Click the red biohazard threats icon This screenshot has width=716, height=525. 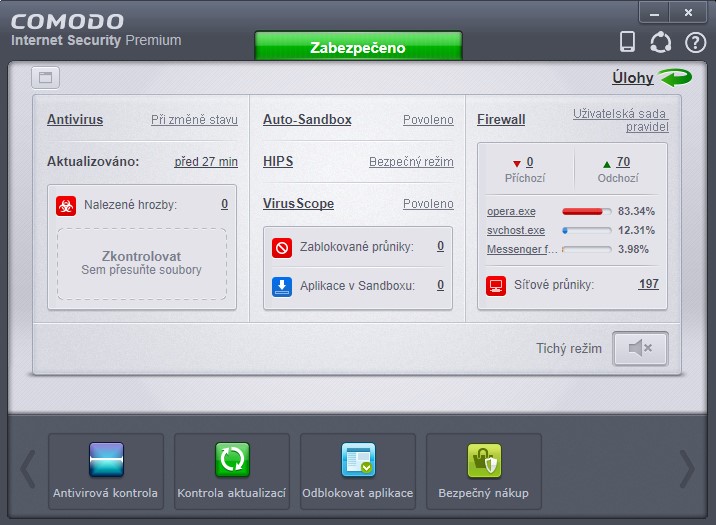[66, 205]
